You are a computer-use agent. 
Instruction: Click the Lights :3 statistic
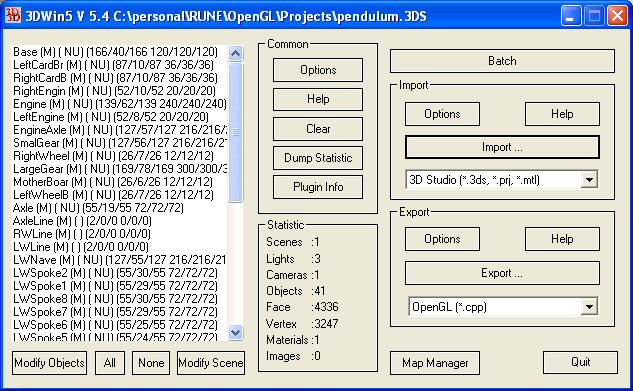293,259
